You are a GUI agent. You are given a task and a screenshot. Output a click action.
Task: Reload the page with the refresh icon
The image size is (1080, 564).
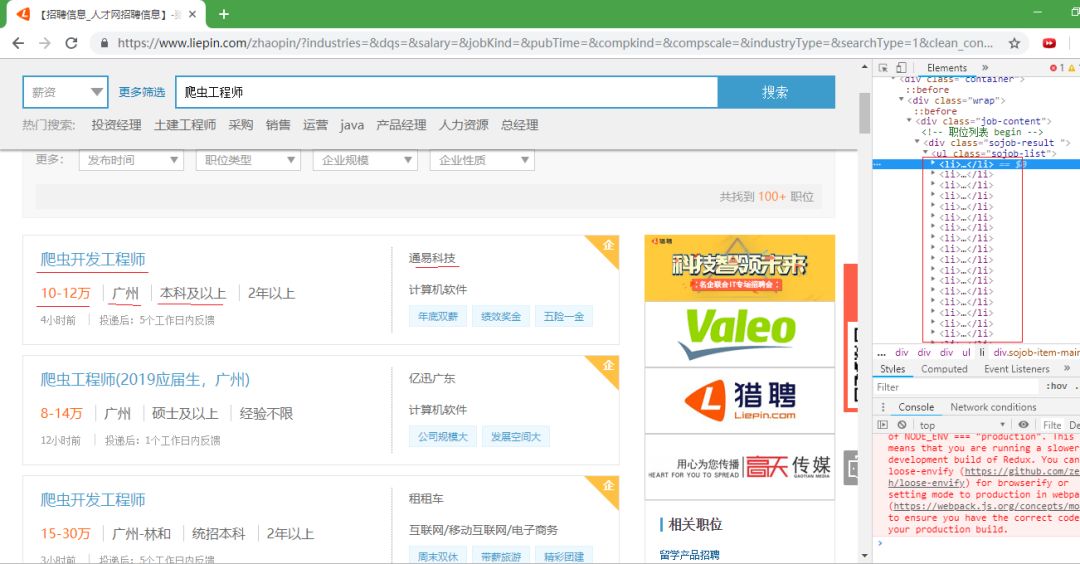point(71,43)
